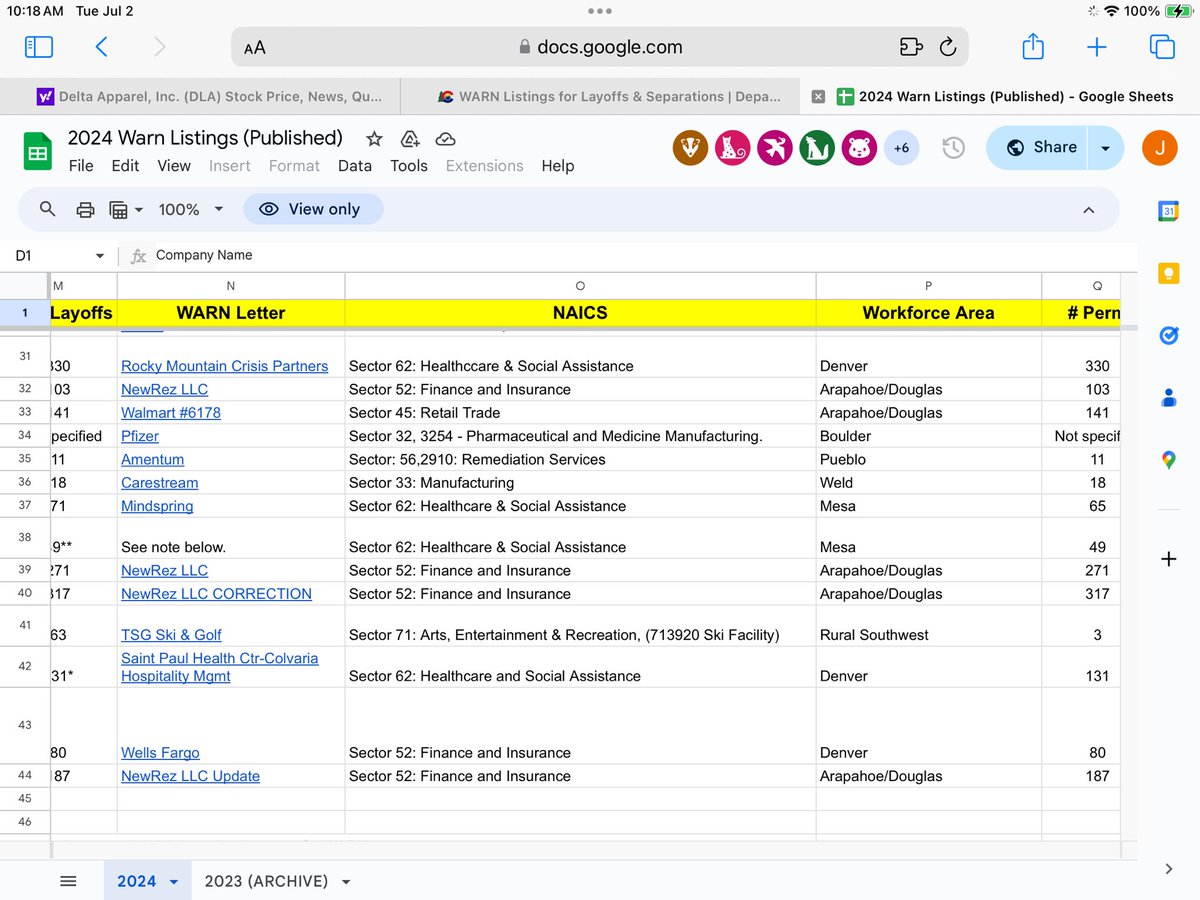Click the print icon in toolbar

click(x=85, y=210)
